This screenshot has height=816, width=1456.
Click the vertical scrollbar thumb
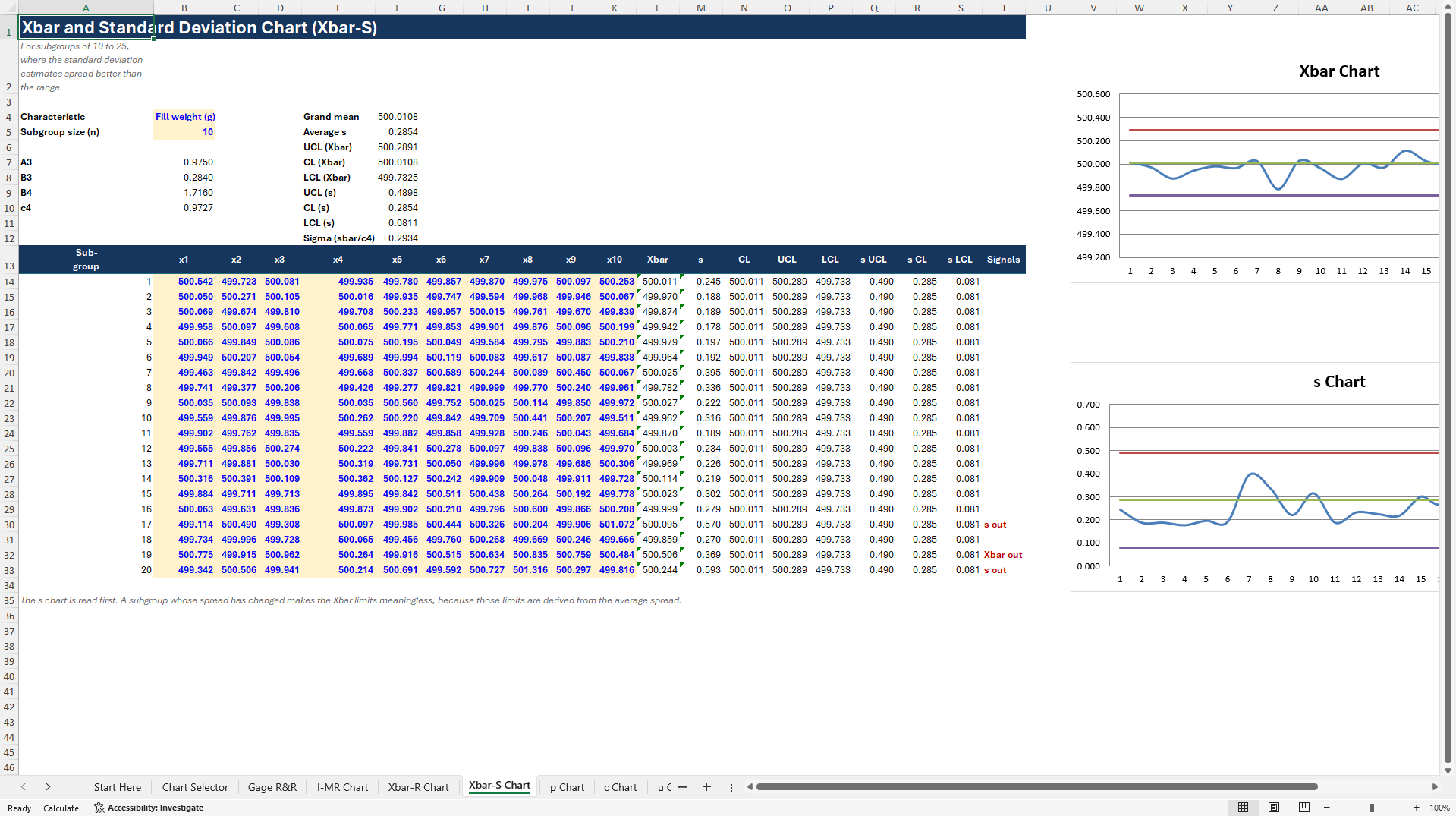click(x=1448, y=388)
